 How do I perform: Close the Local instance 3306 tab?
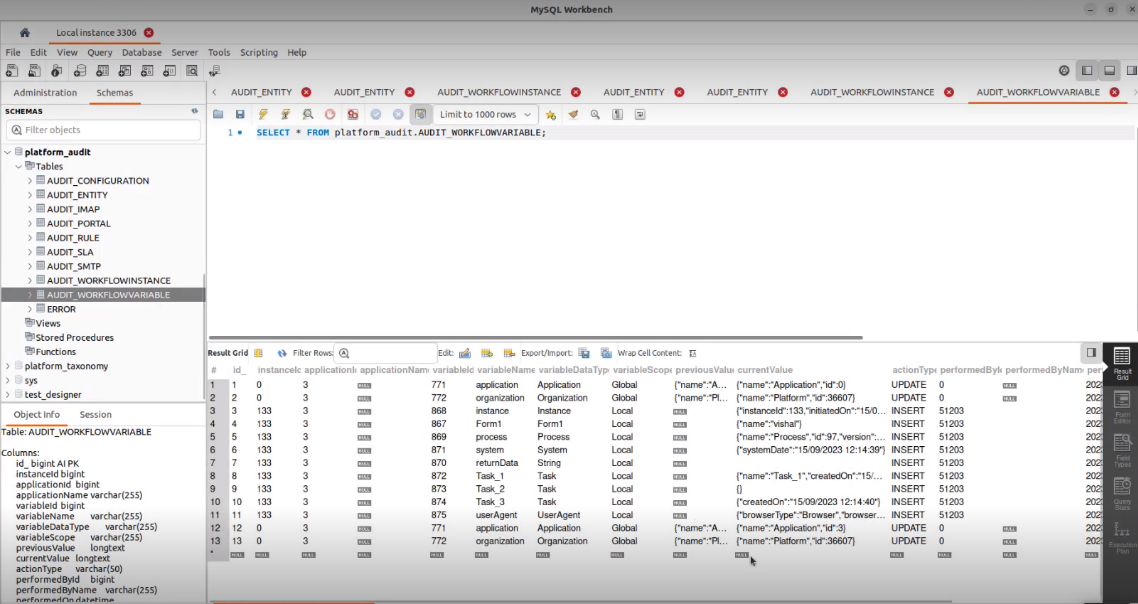click(x=149, y=33)
